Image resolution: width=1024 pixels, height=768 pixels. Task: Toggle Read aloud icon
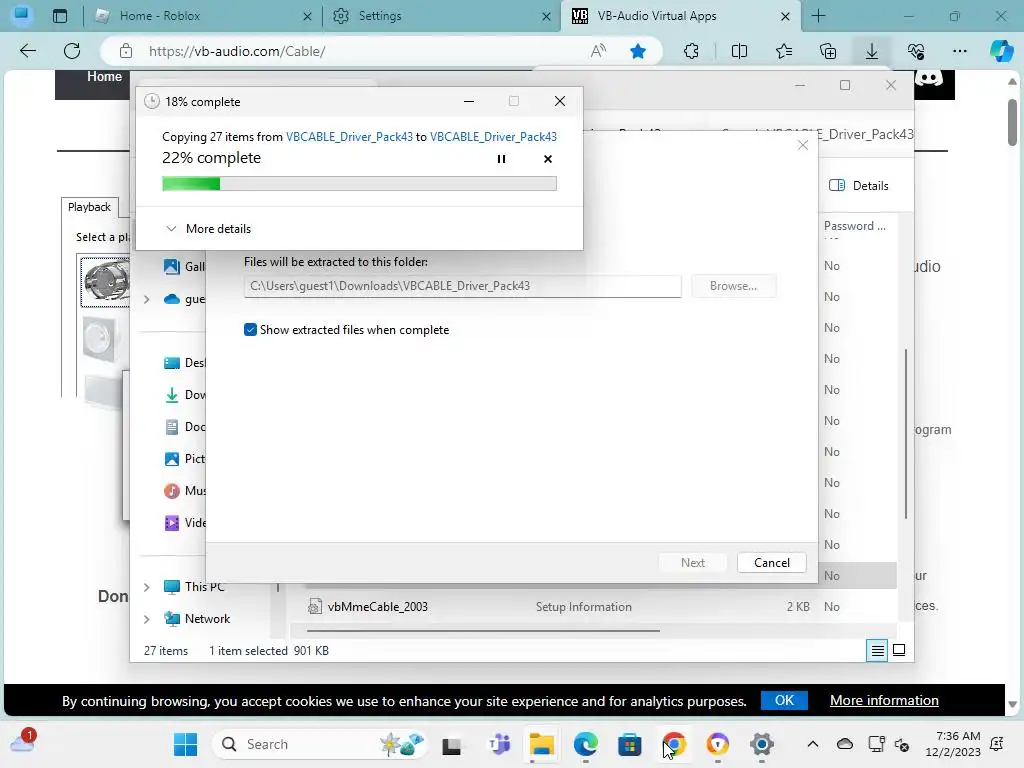tap(598, 51)
